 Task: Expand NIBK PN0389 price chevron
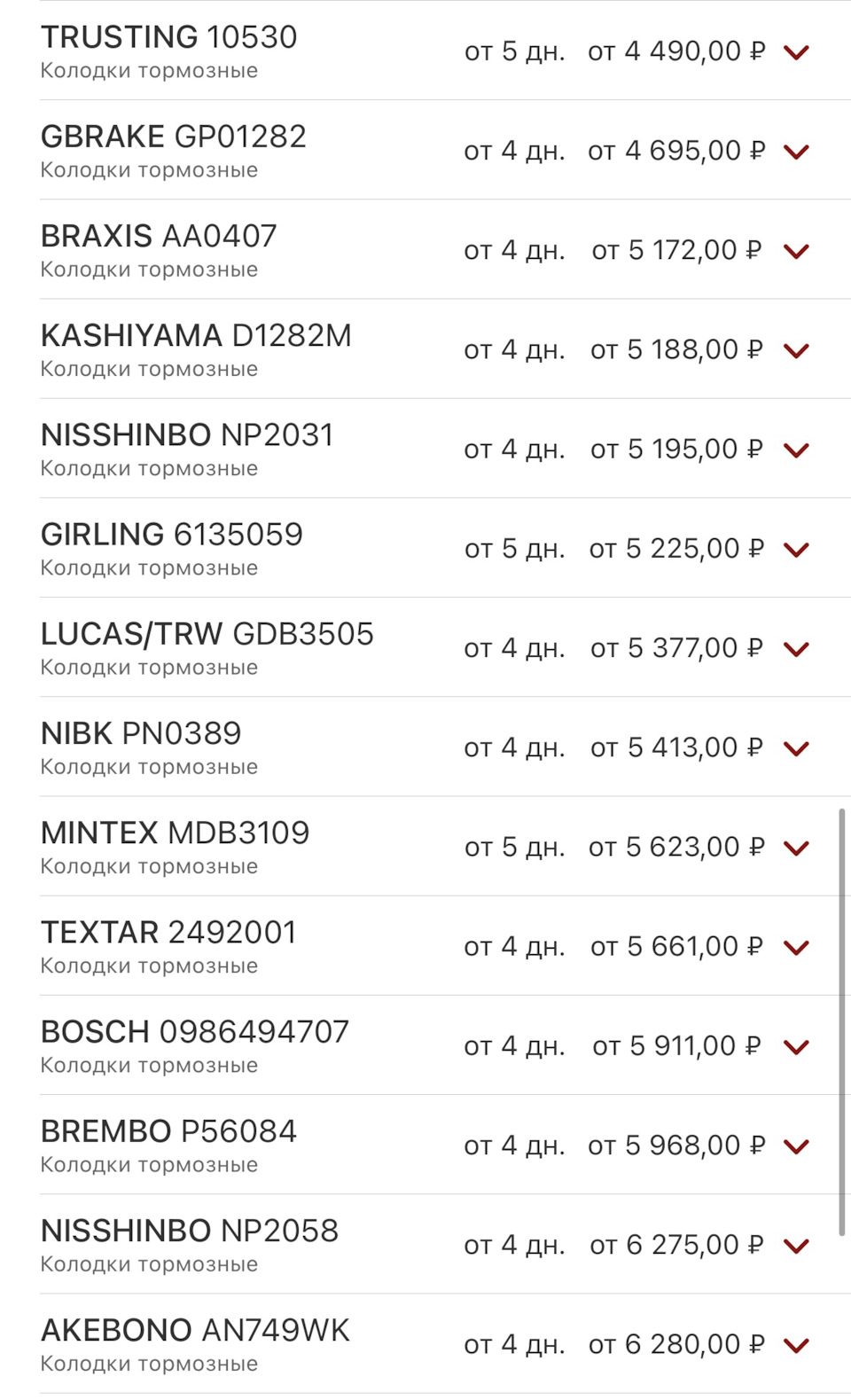[796, 748]
